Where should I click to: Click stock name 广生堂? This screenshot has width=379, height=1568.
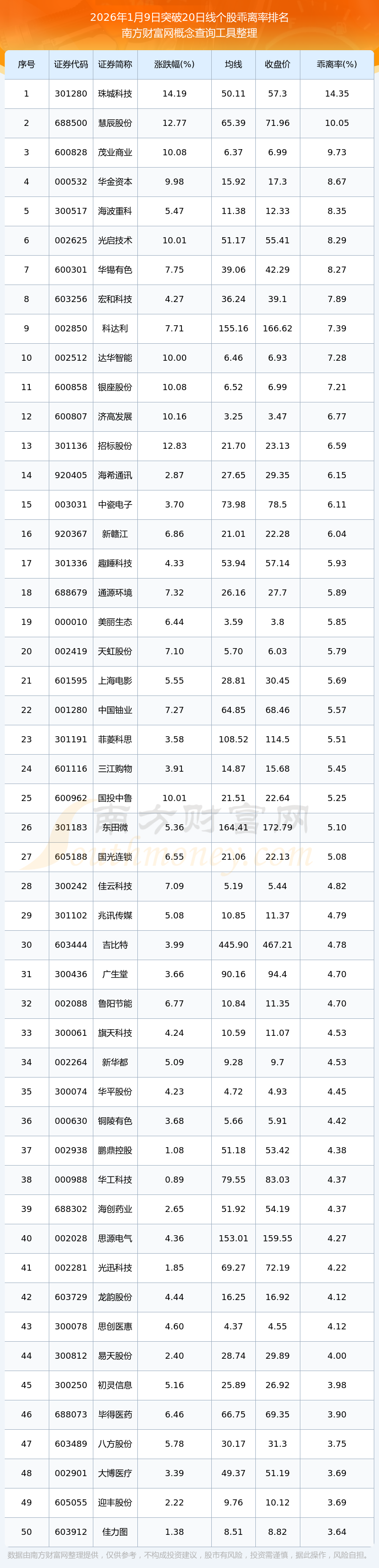click(x=115, y=974)
